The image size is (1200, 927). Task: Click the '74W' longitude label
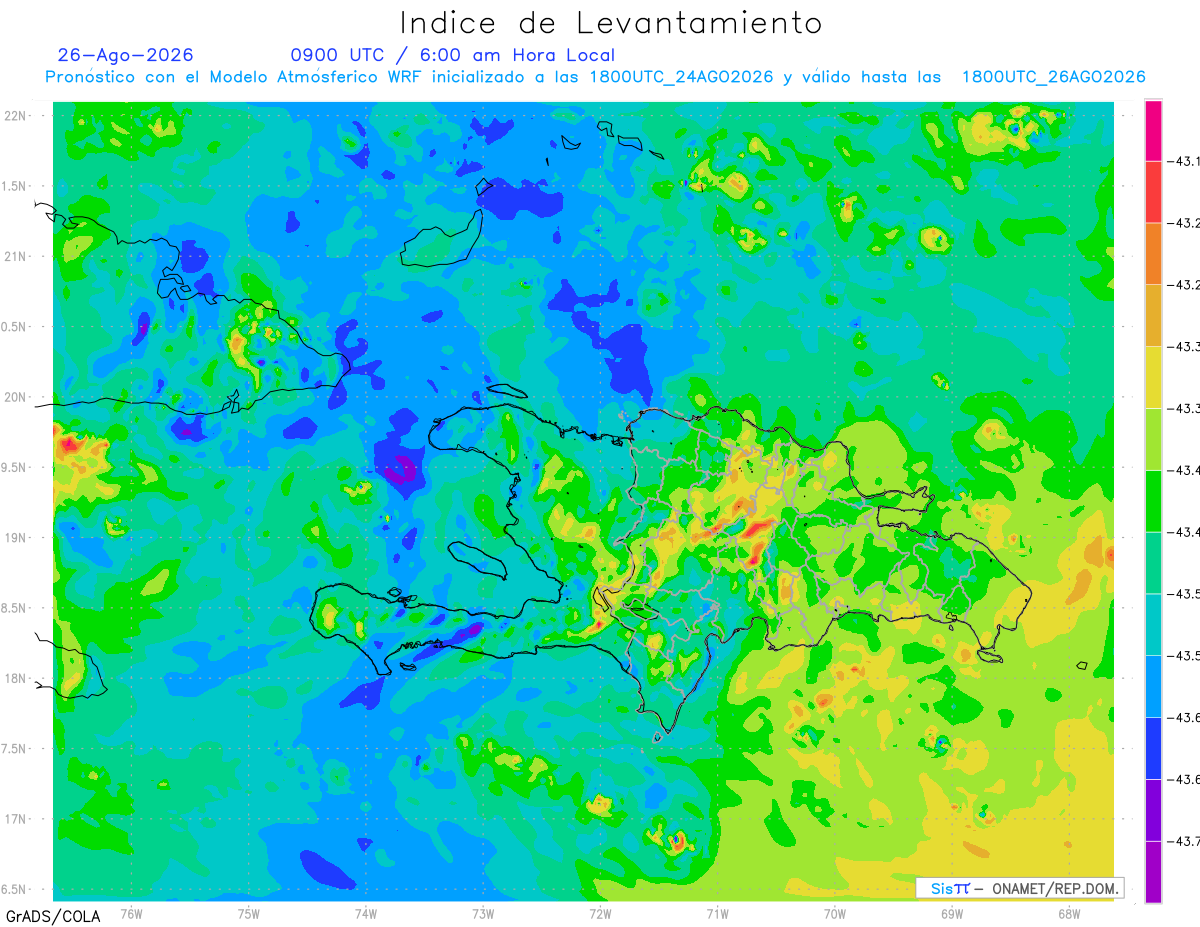pyautogui.click(x=366, y=914)
